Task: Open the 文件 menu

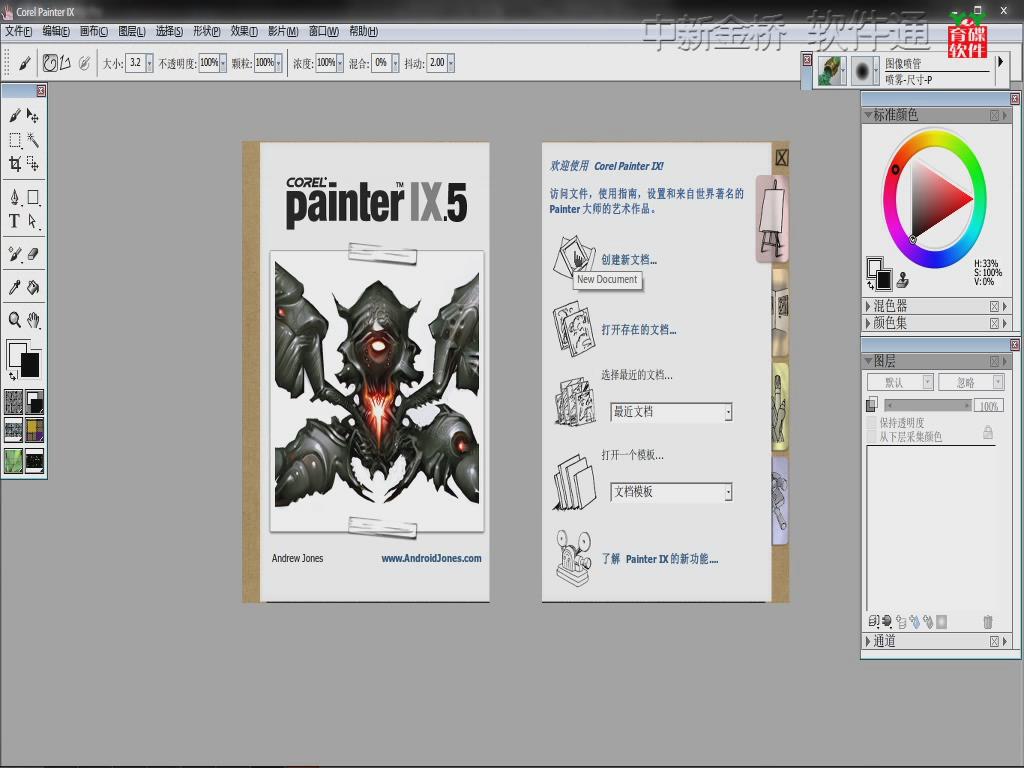Action: point(18,31)
